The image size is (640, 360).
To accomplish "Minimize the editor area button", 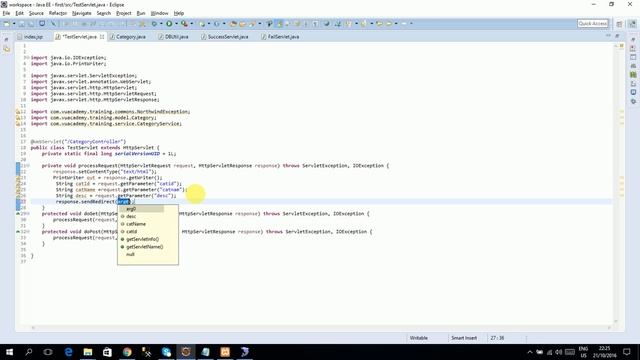I will [x=609, y=36].
